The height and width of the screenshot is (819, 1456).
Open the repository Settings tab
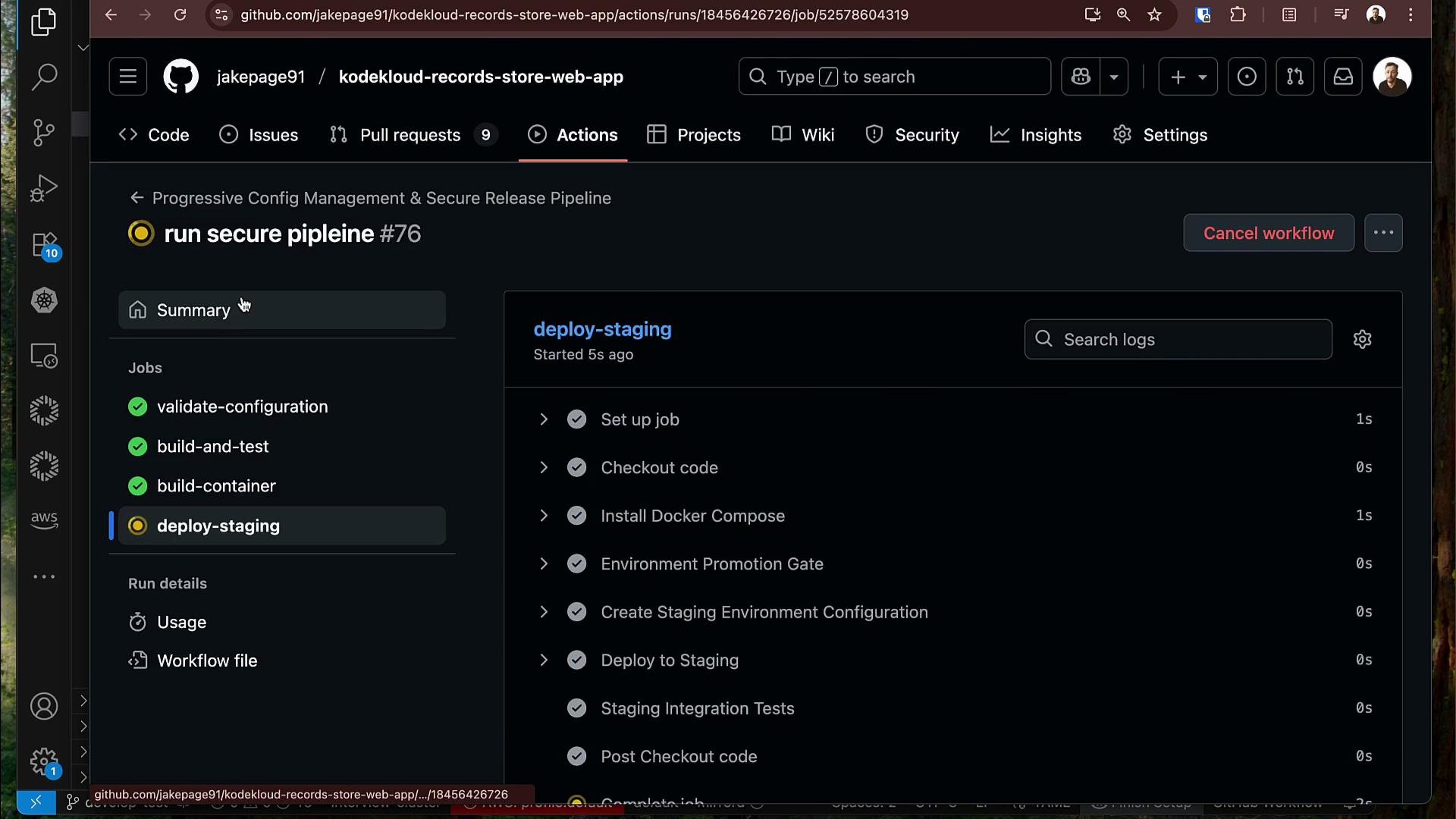coord(1160,135)
